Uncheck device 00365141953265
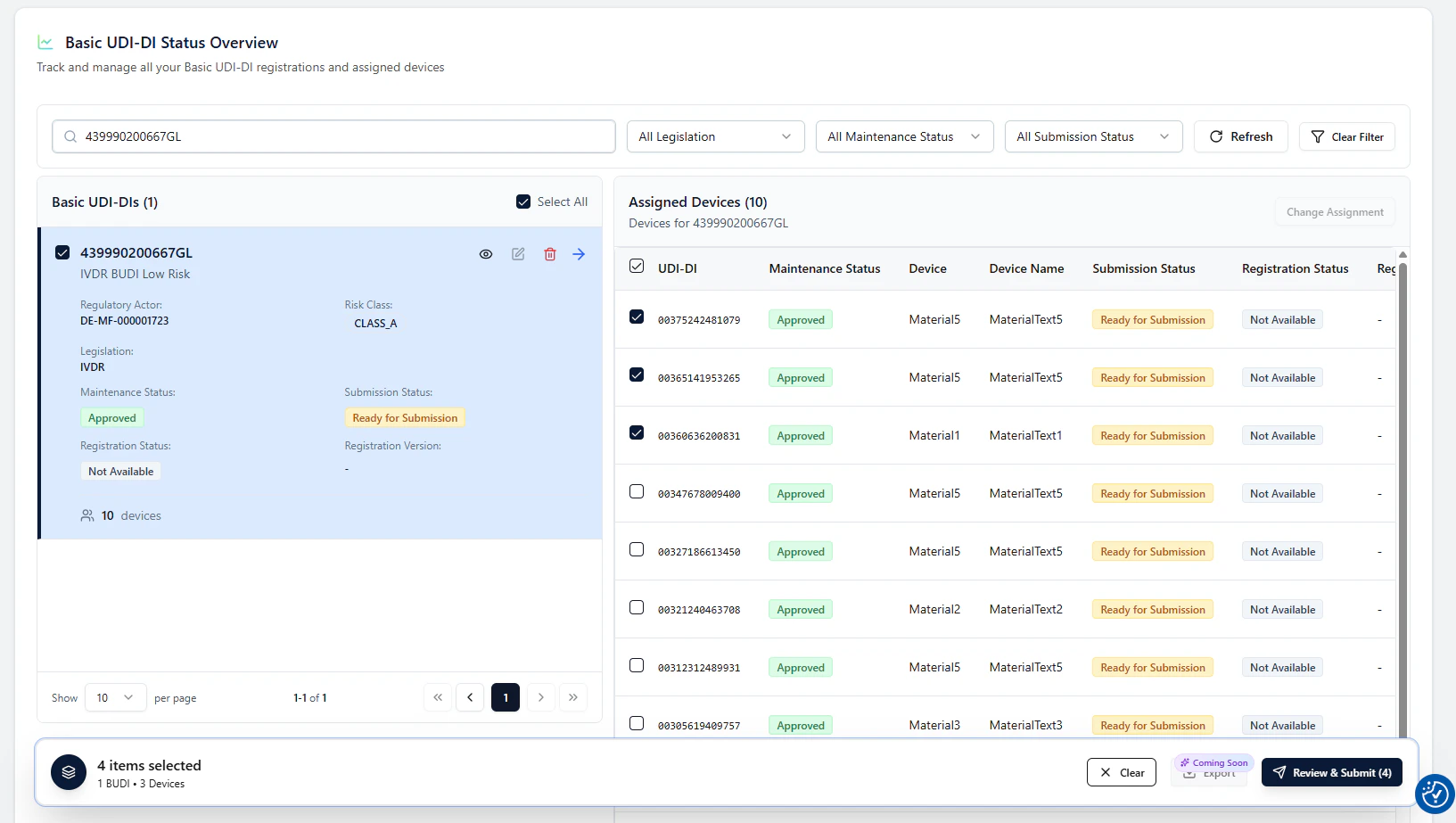 [x=637, y=374]
